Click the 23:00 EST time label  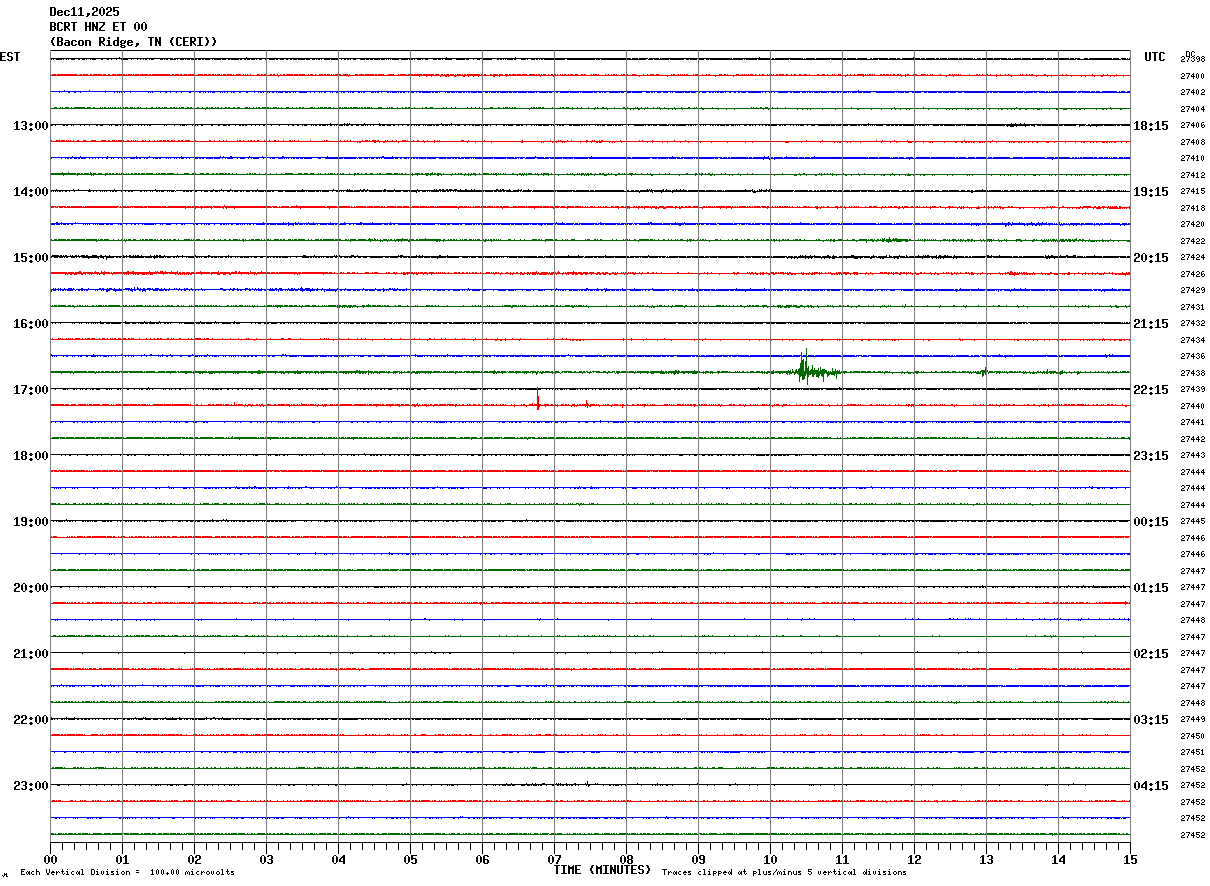[x=30, y=786]
